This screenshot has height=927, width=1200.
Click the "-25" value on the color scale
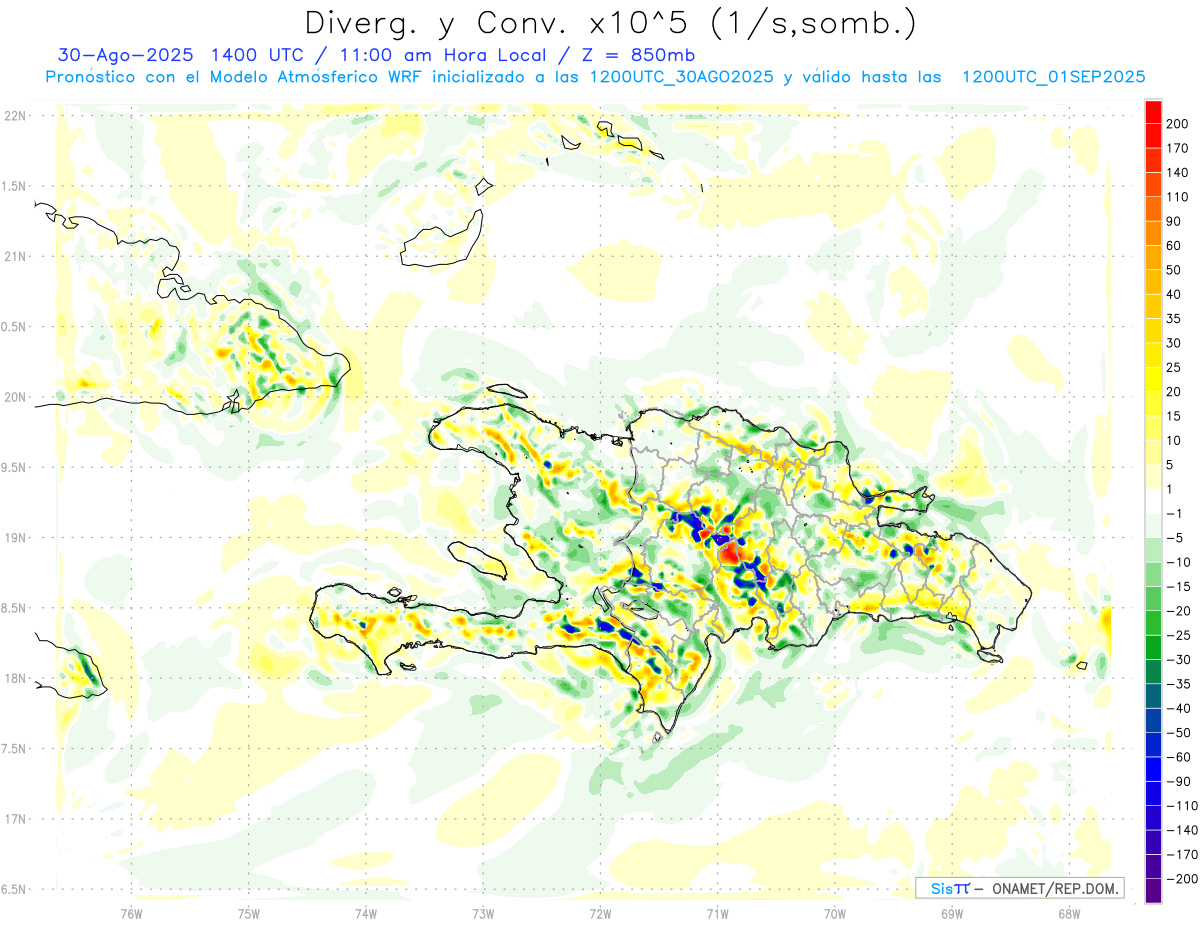coord(1177,635)
